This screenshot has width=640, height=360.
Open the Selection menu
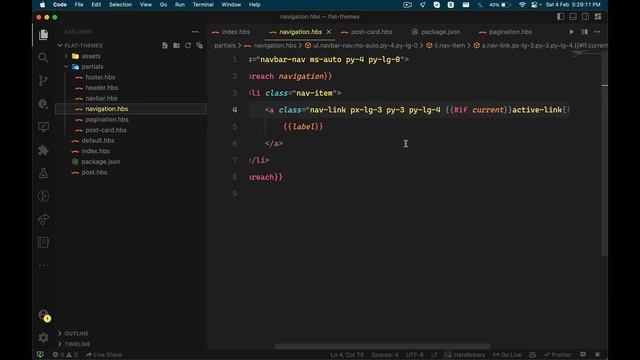pyautogui.click(x=120, y=5)
